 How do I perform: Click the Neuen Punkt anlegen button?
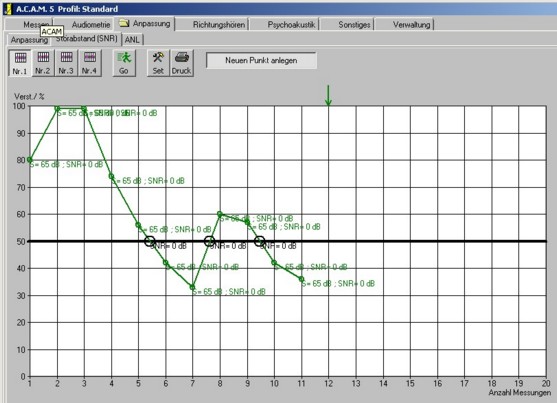pyautogui.click(x=261, y=60)
